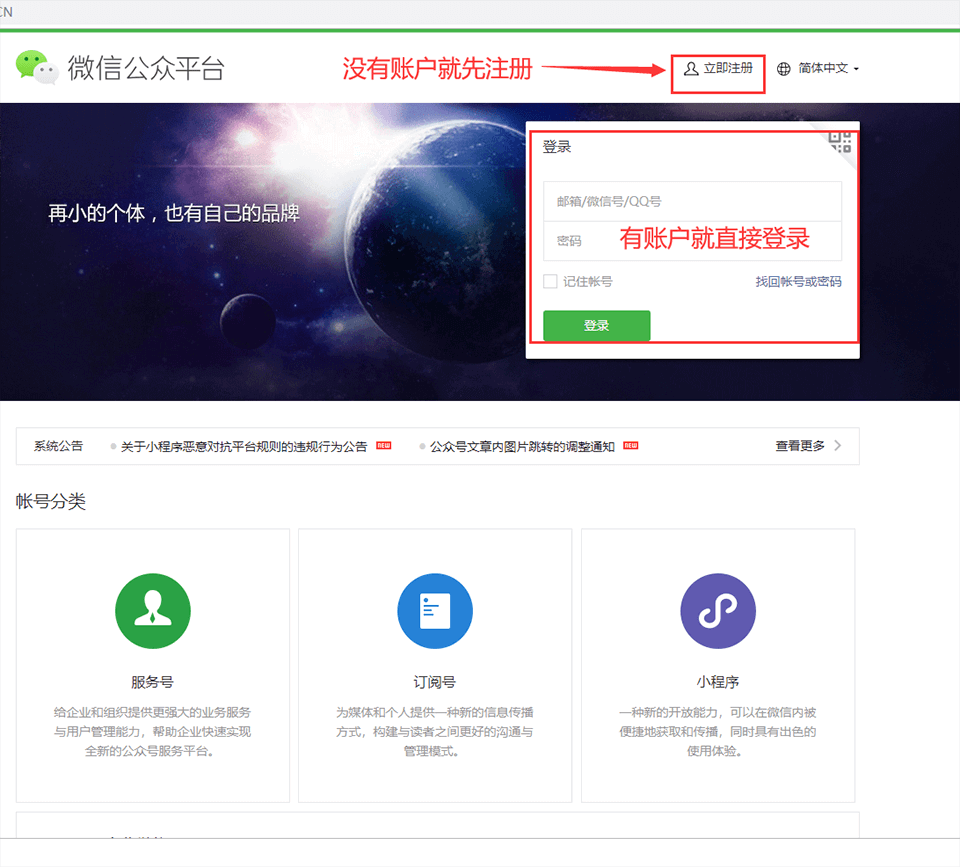Screen dimensions: 960x867
Task: Click the blue 订阅号 document icon
Action: (x=435, y=610)
